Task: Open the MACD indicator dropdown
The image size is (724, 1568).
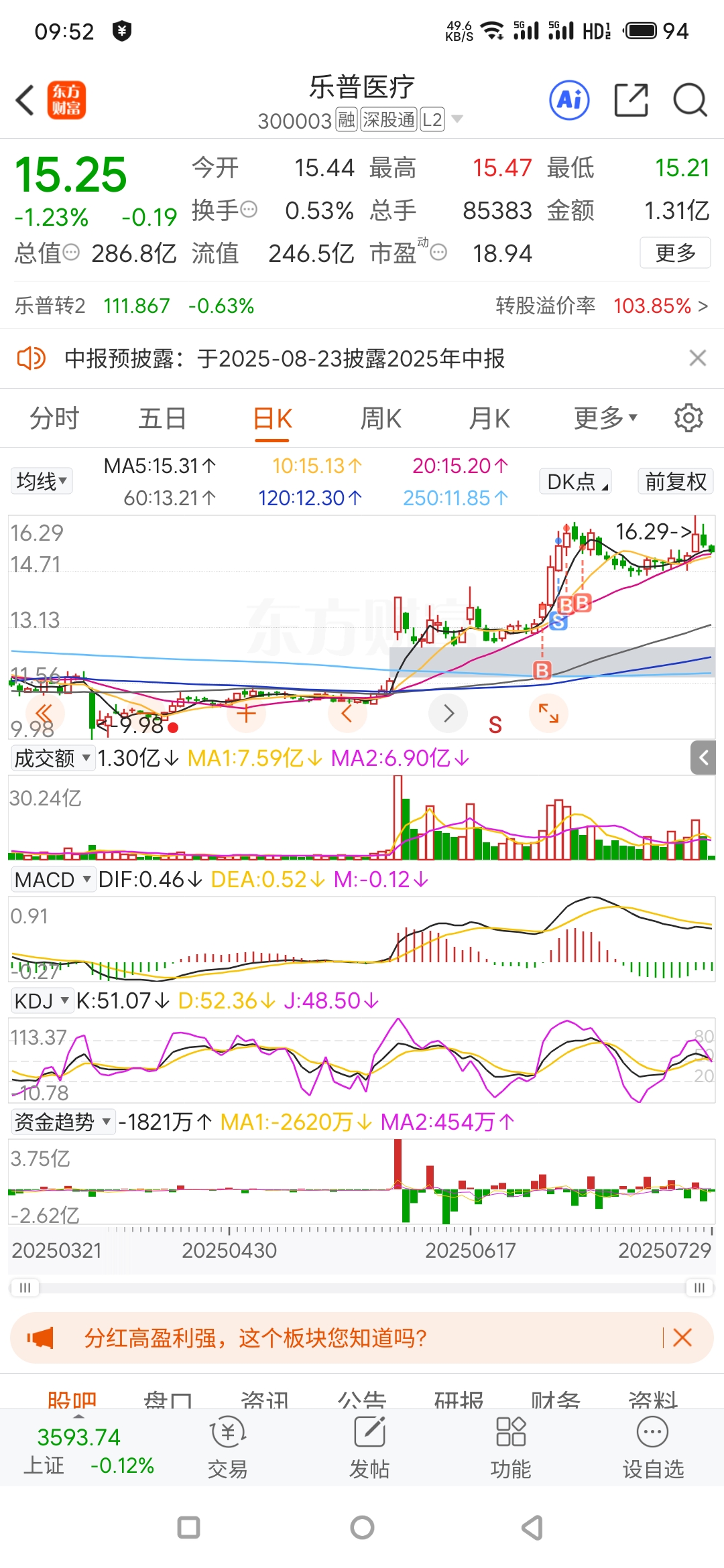Action: click(x=52, y=879)
